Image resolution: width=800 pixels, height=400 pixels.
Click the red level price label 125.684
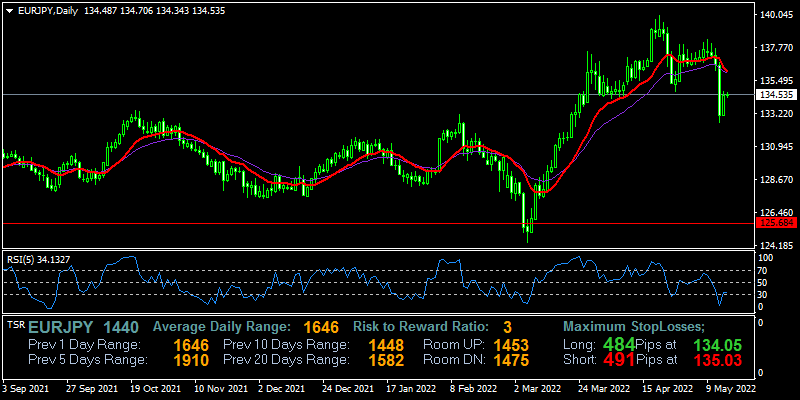[x=776, y=223]
